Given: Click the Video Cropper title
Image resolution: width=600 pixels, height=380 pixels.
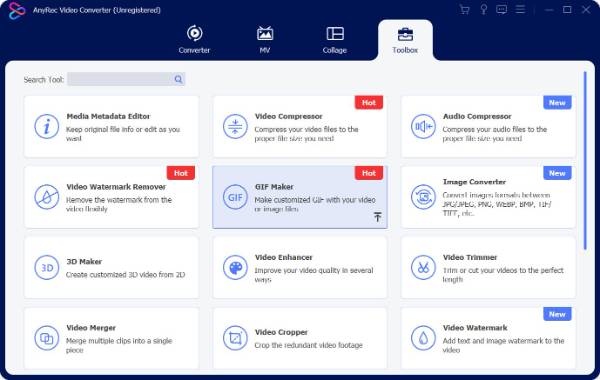Looking at the screenshot, I should 281,332.
